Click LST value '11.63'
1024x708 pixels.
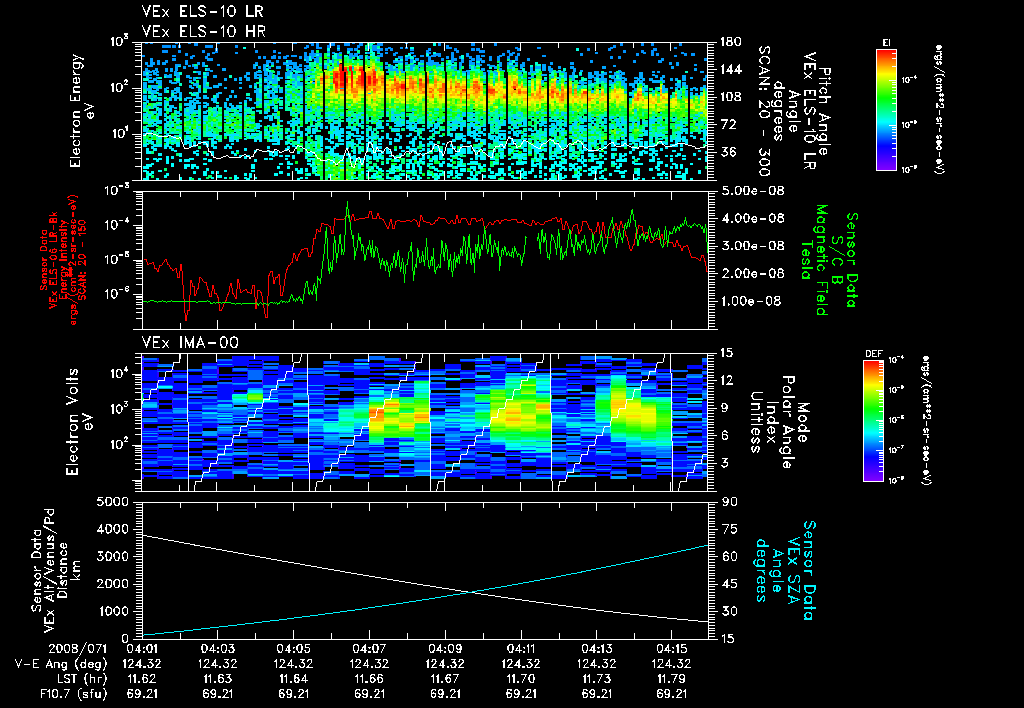point(217,679)
